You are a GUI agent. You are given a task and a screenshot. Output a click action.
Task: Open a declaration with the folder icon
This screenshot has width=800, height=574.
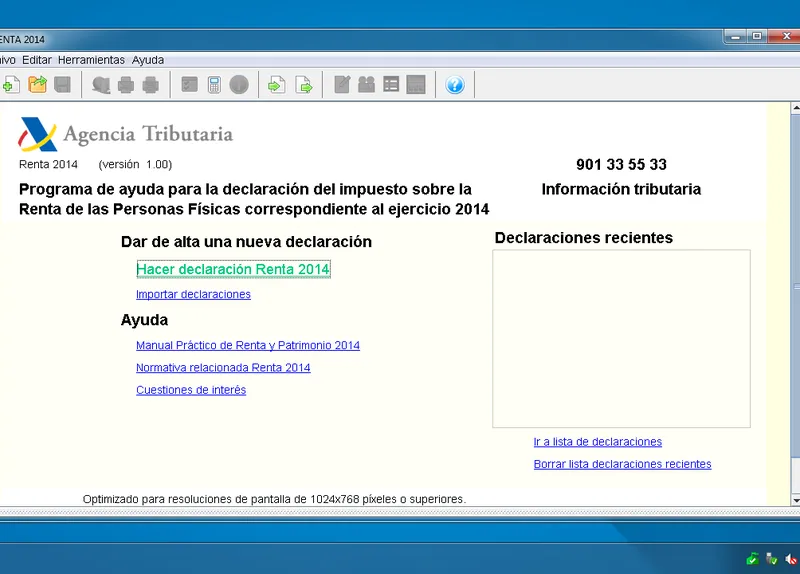tap(37, 84)
